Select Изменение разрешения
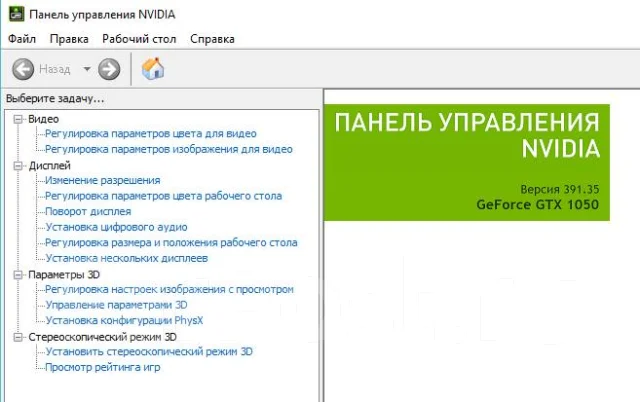Screen dimensions: 640x402 coord(102,180)
